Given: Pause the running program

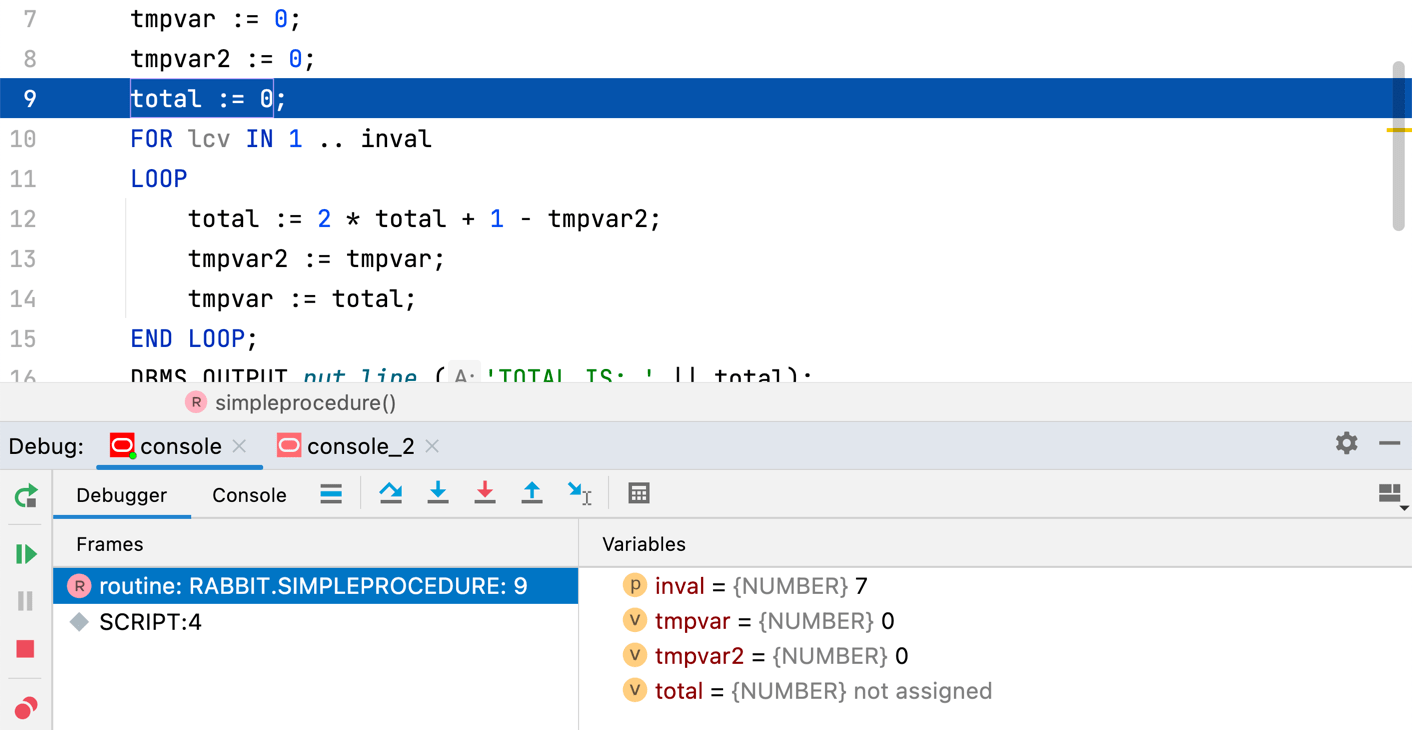Looking at the screenshot, I should (x=25, y=600).
